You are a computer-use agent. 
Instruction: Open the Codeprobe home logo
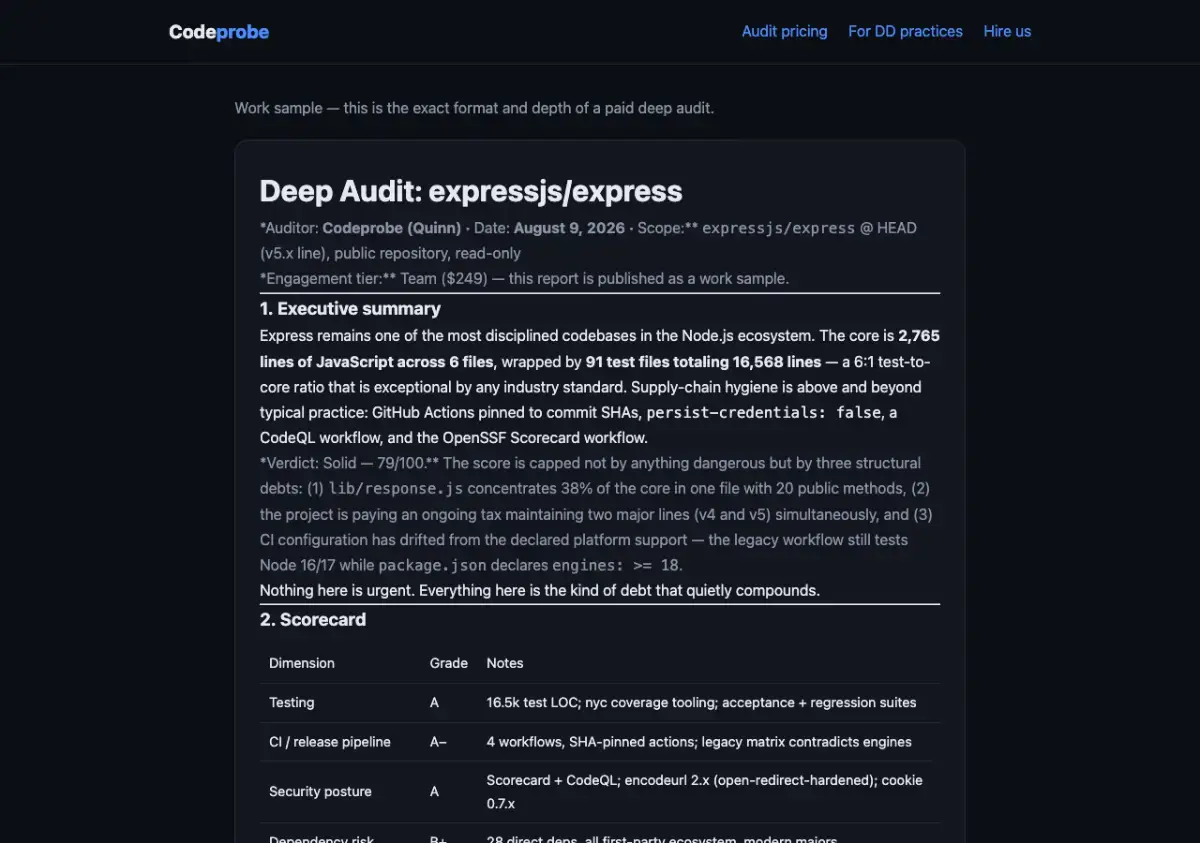(x=219, y=32)
